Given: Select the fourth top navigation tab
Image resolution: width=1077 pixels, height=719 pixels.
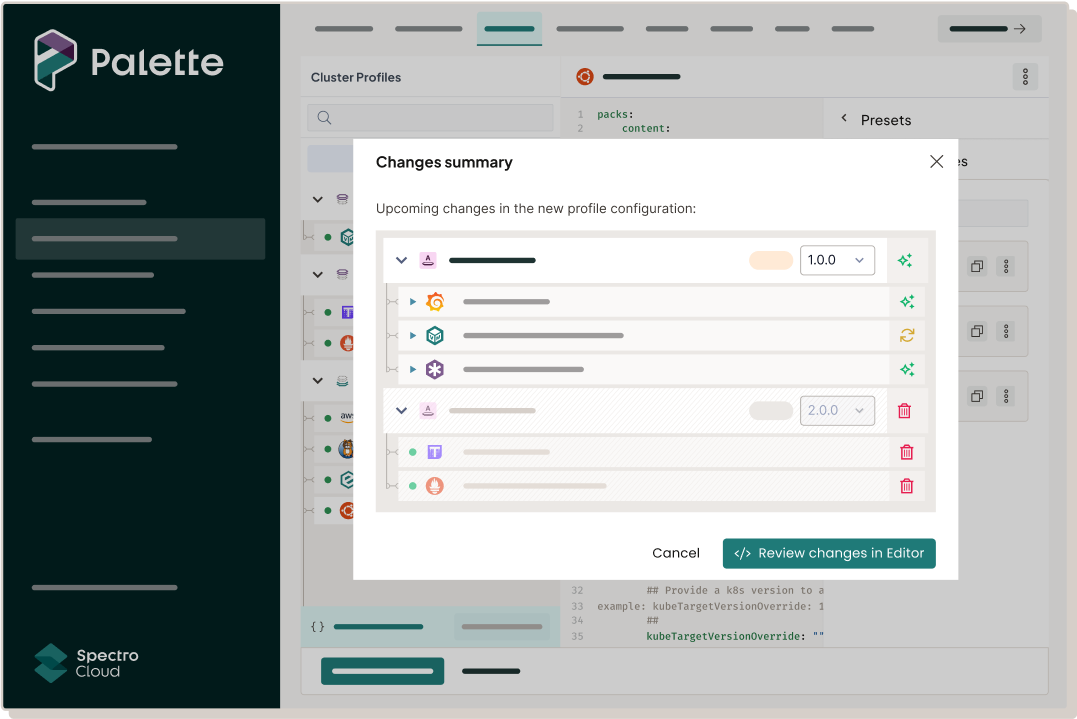Looking at the screenshot, I should pos(590,29).
